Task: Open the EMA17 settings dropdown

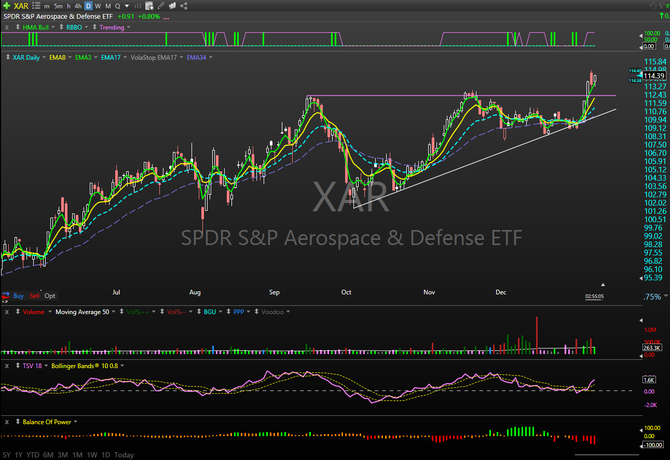Action: pyautogui.click(x=125, y=57)
